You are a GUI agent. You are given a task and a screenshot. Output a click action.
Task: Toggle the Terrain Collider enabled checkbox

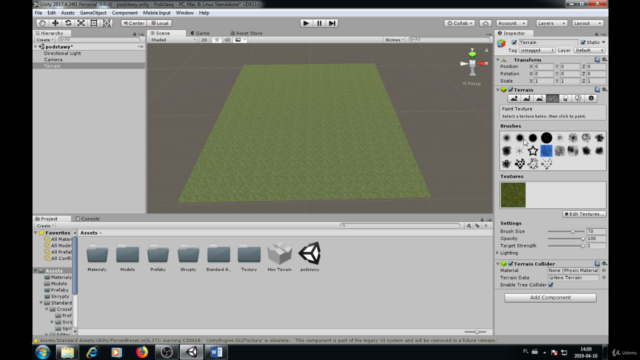[x=511, y=264]
